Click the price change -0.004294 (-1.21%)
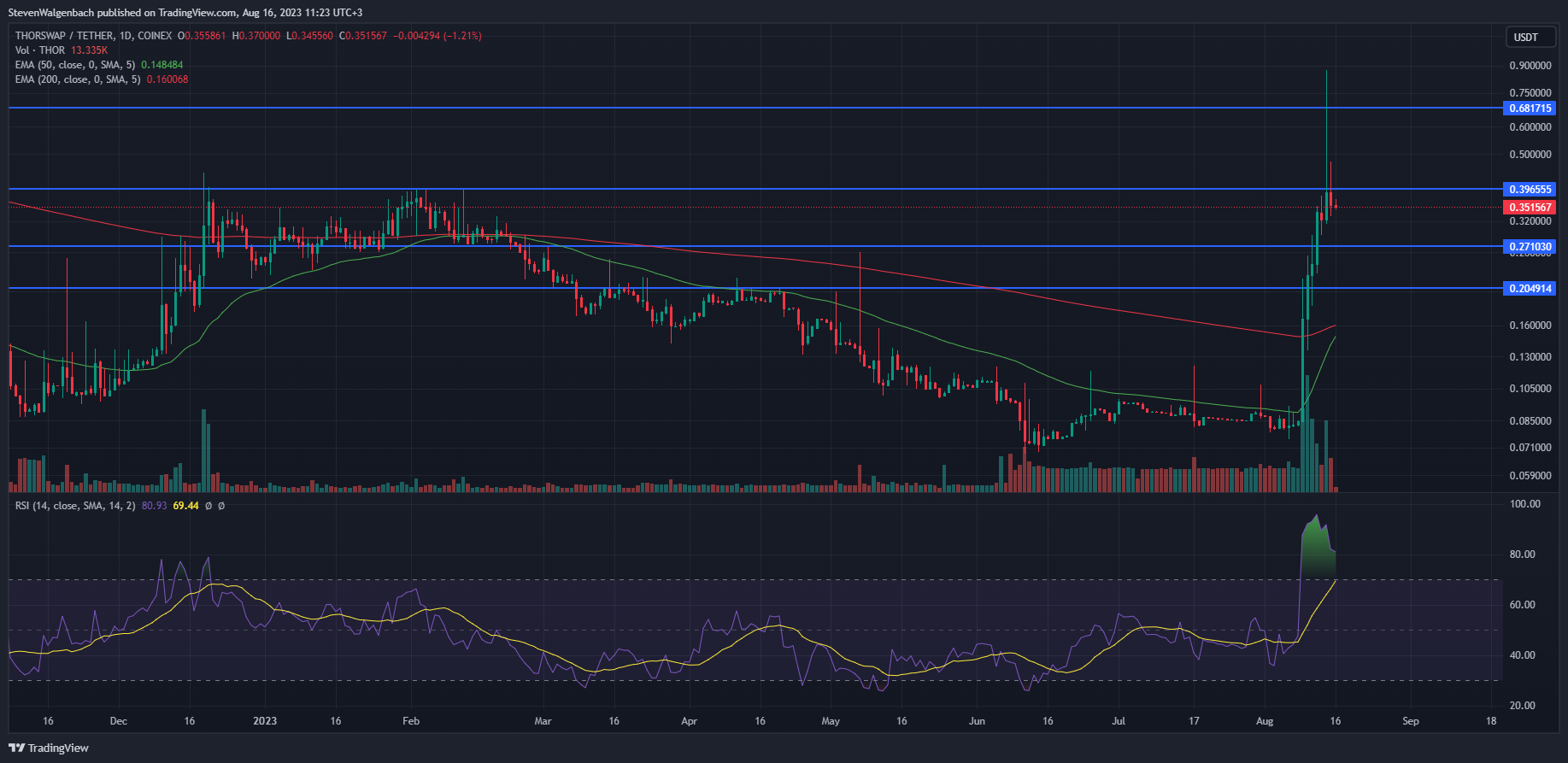This screenshot has height=763, width=1568. pyautogui.click(x=438, y=36)
